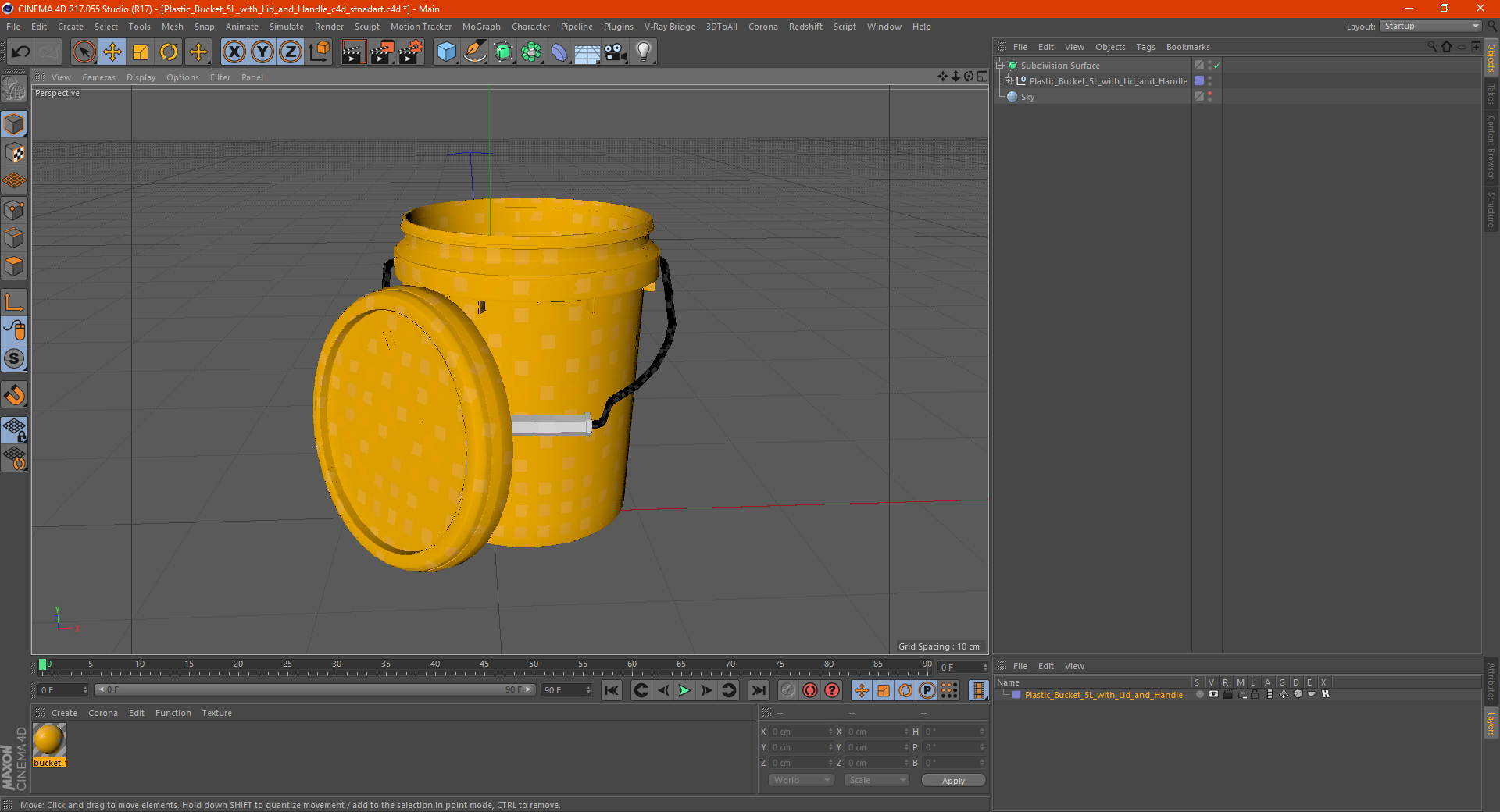1500x812 pixels.
Task: Open material manager Texture menu
Action: pos(216,713)
